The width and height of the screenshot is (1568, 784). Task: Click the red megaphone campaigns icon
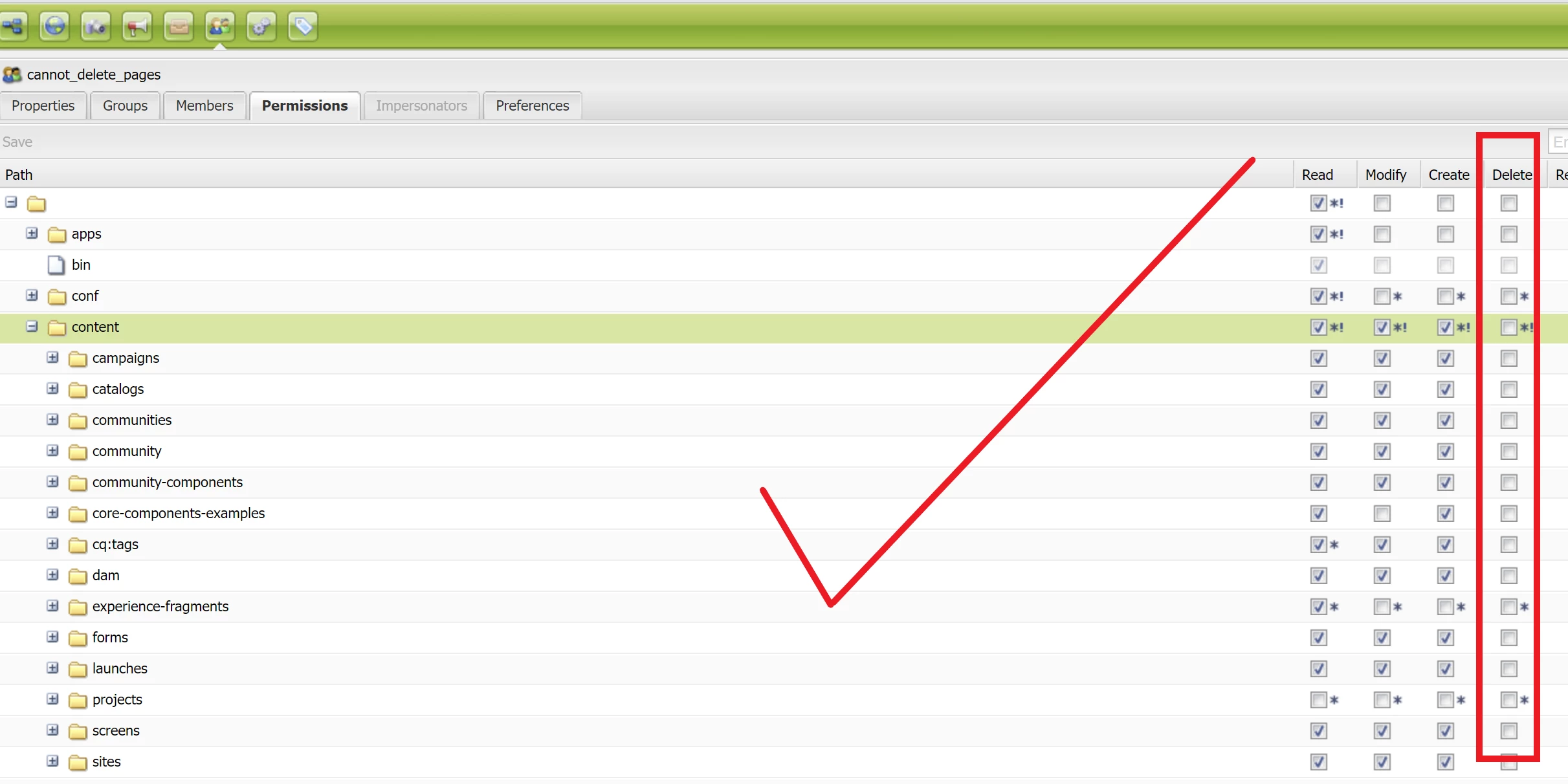[137, 27]
